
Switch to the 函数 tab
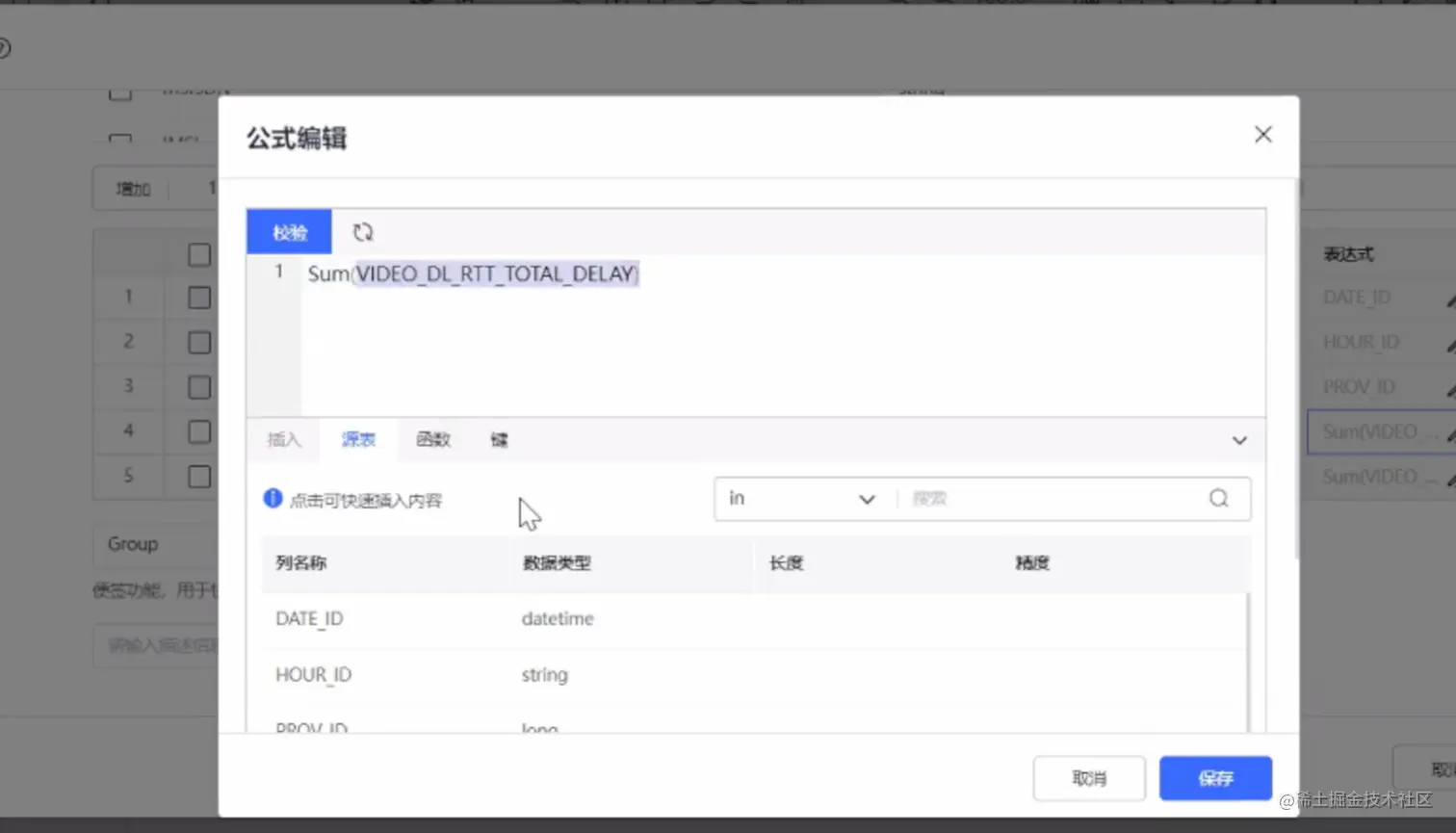click(x=433, y=440)
